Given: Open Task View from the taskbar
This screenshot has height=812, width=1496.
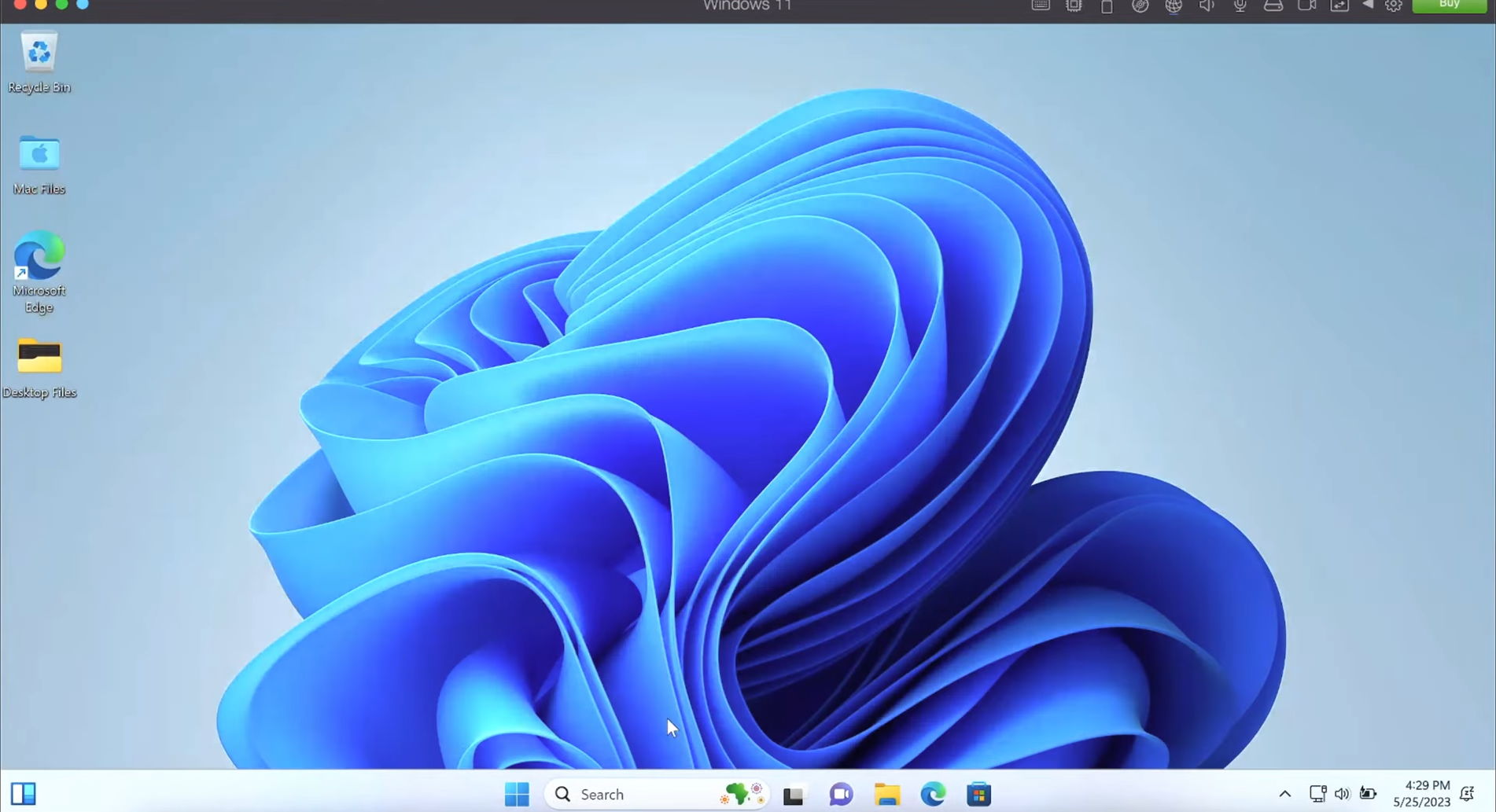Looking at the screenshot, I should click(x=793, y=795).
